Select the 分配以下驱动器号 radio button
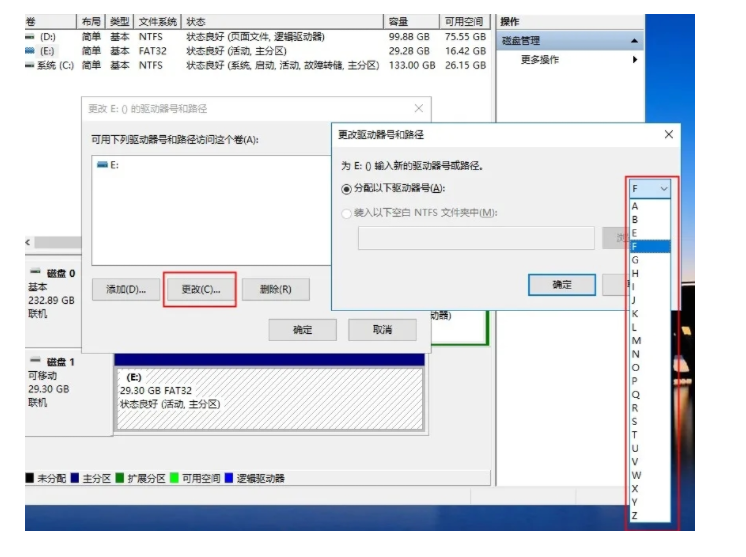 tap(347, 188)
